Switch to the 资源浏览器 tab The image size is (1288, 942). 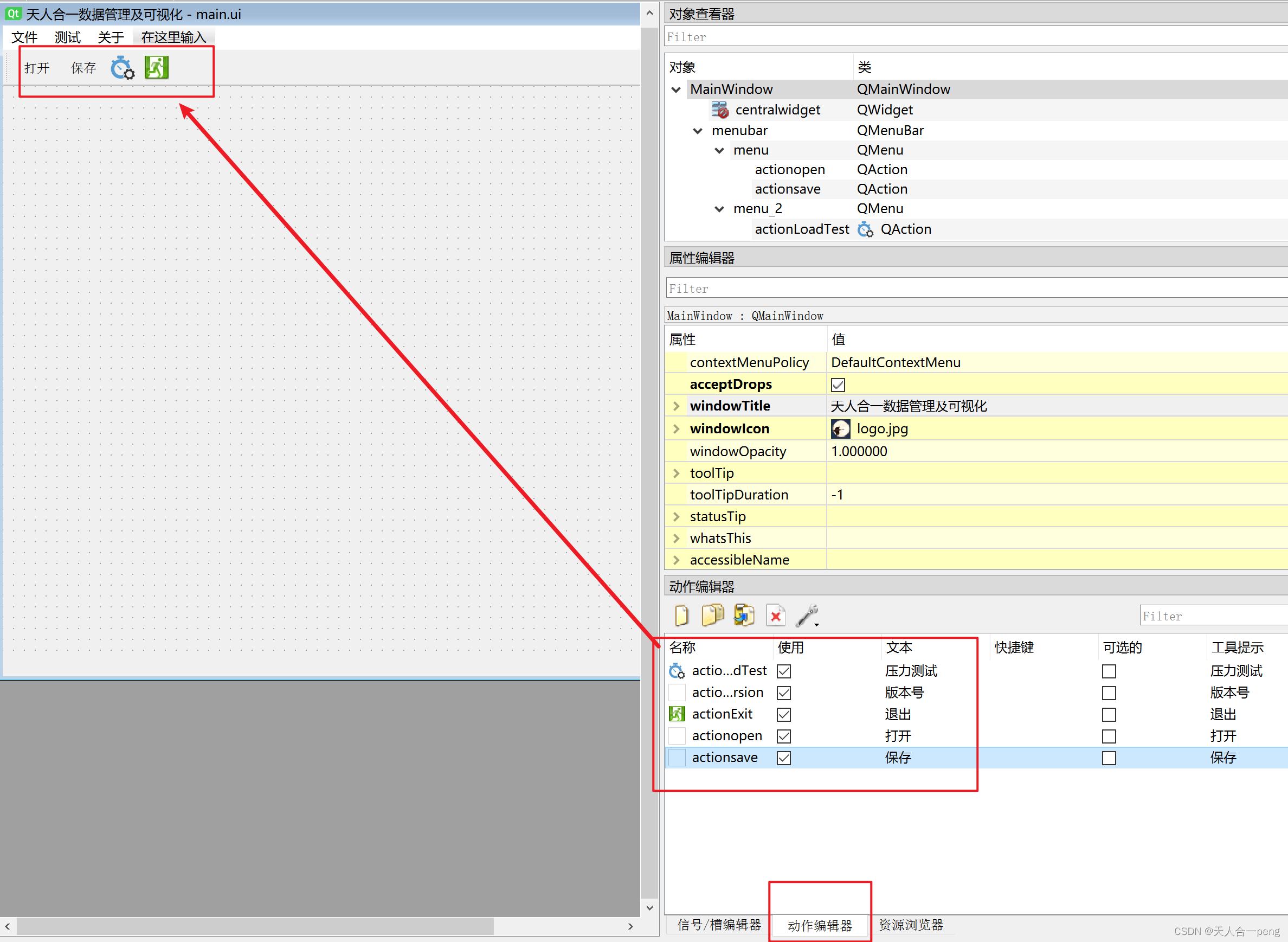911,925
